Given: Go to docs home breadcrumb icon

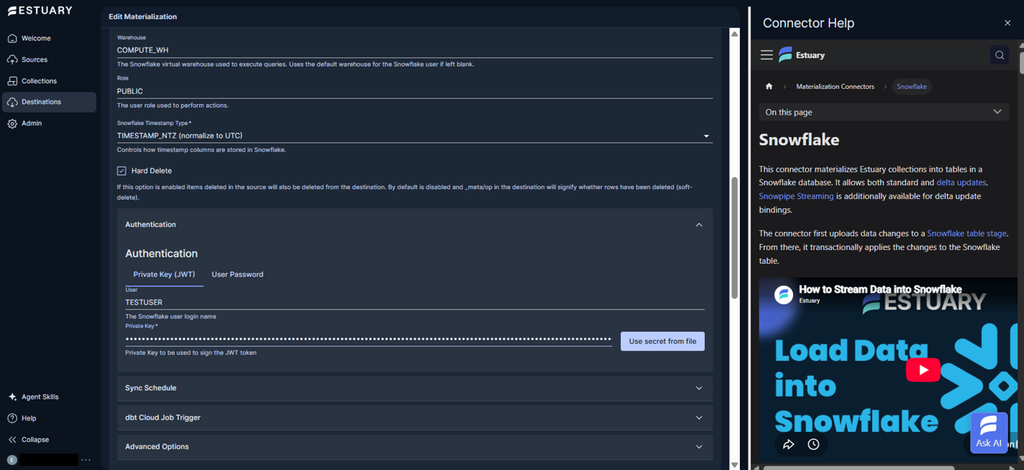Looking at the screenshot, I should tap(769, 86).
